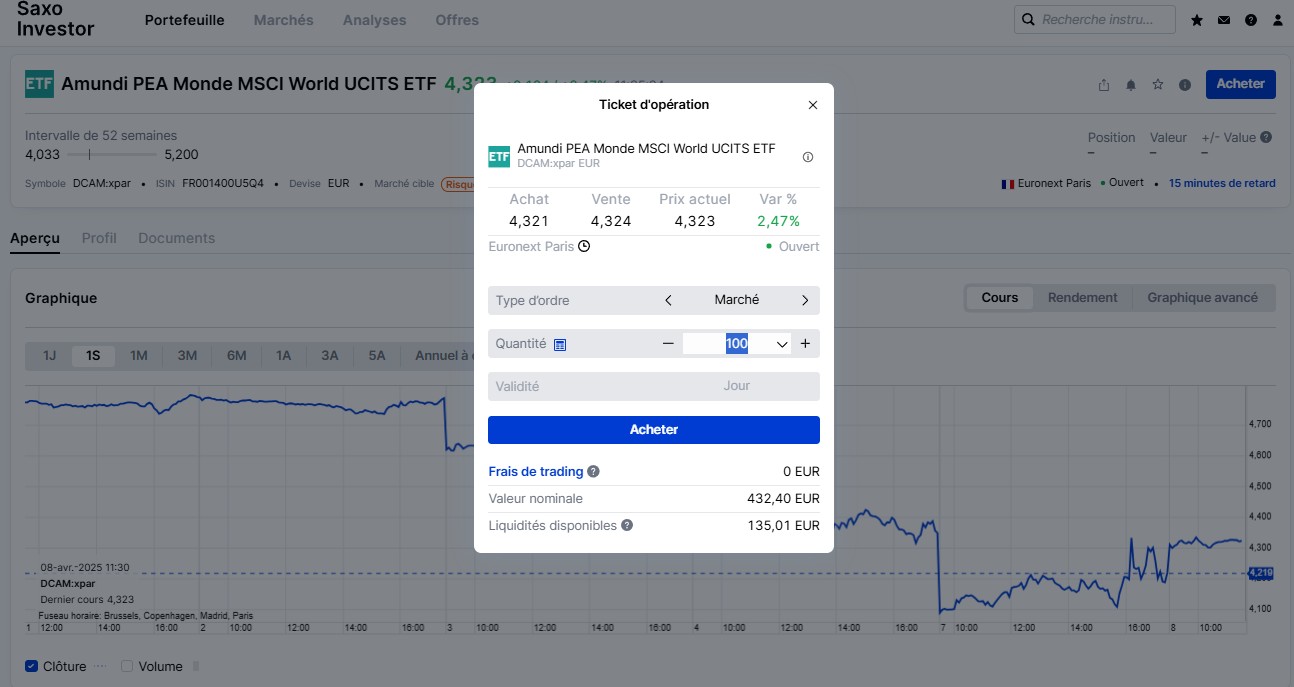Open the help icon in the top bar

1251,20
